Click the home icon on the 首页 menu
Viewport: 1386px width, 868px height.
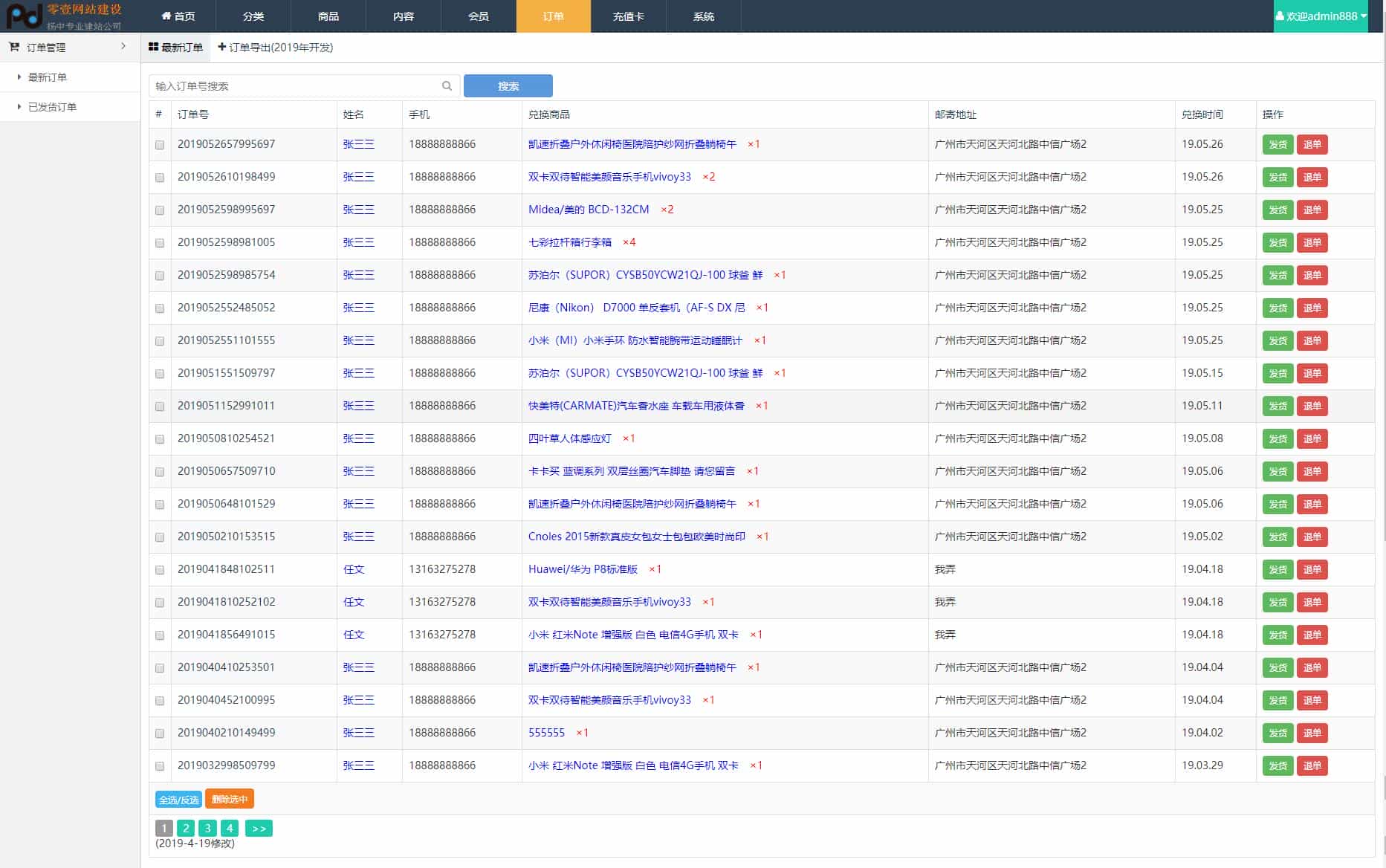coord(166,16)
